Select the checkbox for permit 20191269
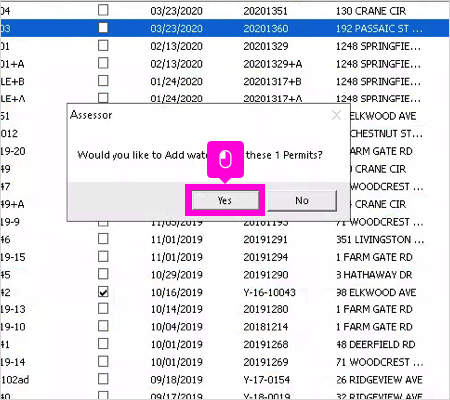 (103, 361)
